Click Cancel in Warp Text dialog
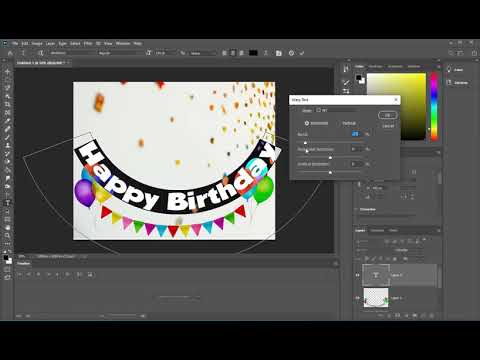The image size is (480, 360). pyautogui.click(x=388, y=126)
